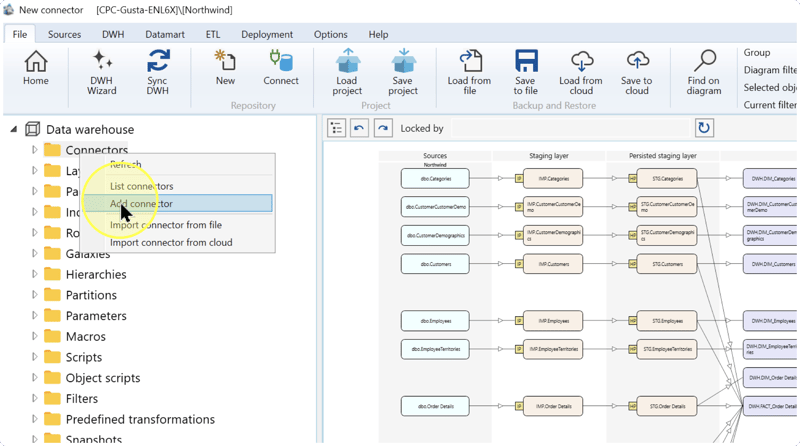Image resolution: width=800 pixels, height=446 pixels.
Task: Click the Parameters folder icon
Action: [52, 315]
